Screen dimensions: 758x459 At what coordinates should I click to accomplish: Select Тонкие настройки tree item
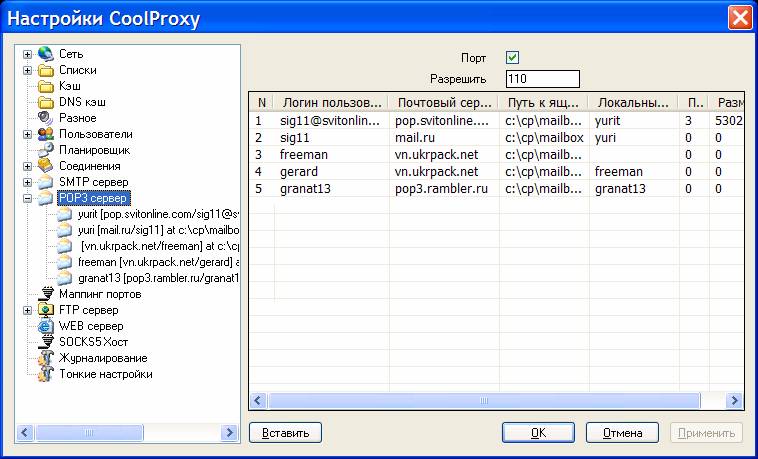106,374
